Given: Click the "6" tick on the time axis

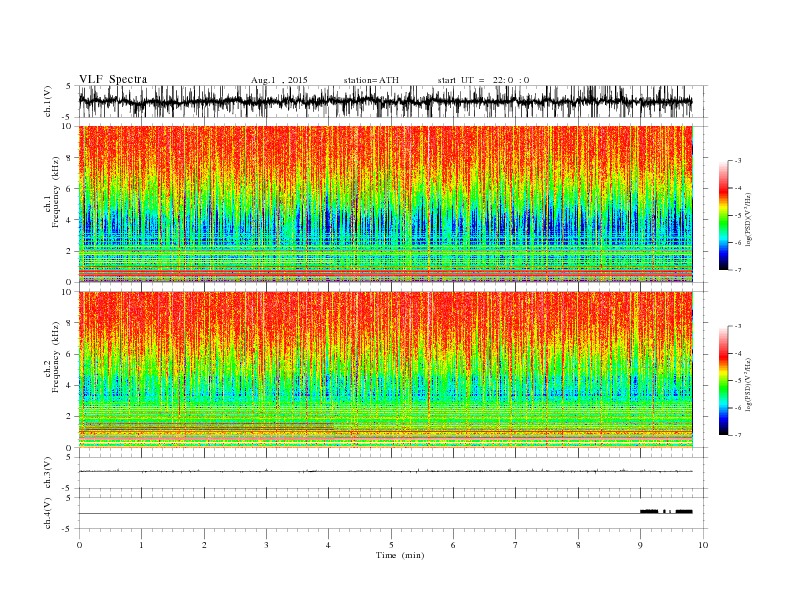Looking at the screenshot, I should click(453, 545).
